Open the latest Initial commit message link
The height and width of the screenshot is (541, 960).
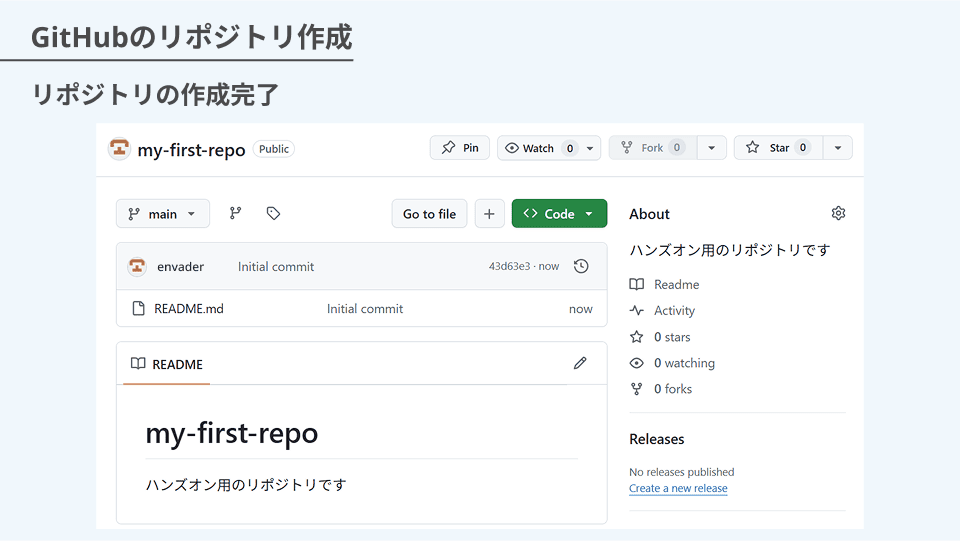click(x=276, y=267)
